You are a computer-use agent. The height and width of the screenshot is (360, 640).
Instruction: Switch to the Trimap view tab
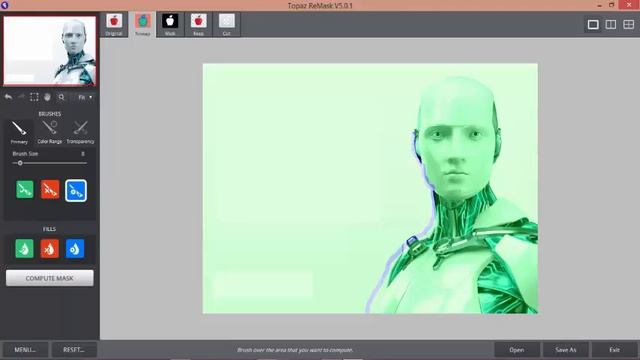click(x=142, y=24)
